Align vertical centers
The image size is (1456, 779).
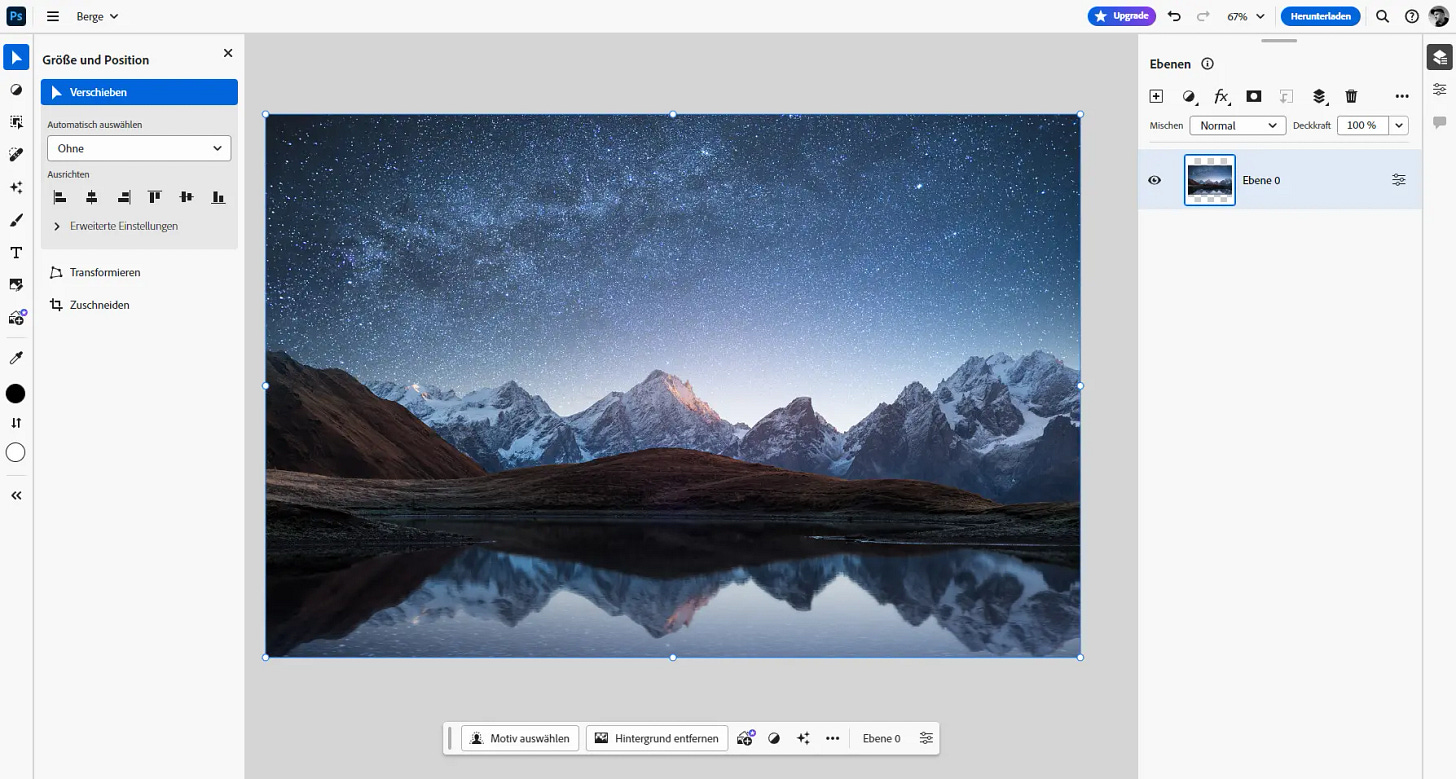tap(186, 198)
